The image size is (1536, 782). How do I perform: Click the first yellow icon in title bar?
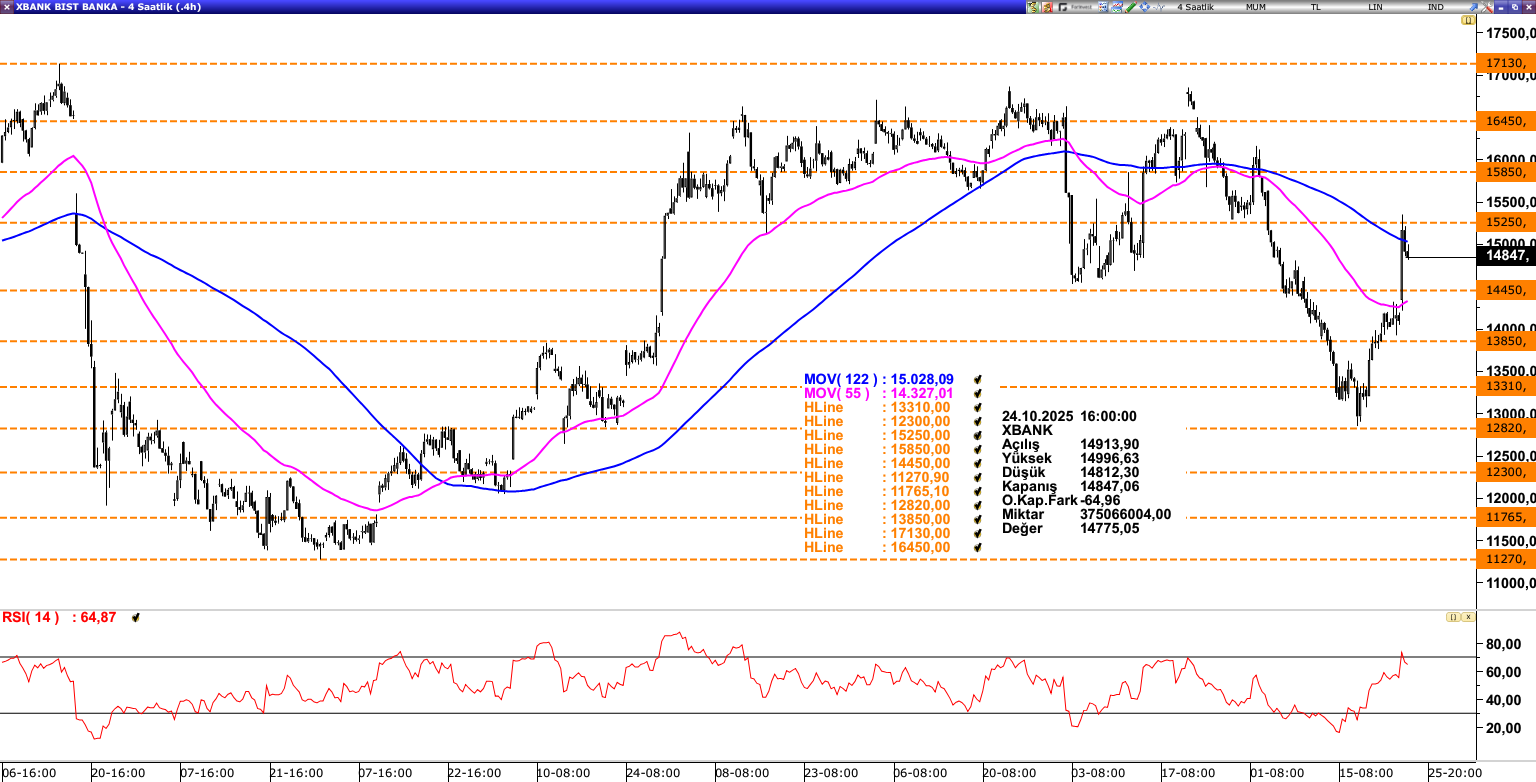[x=1033, y=7]
